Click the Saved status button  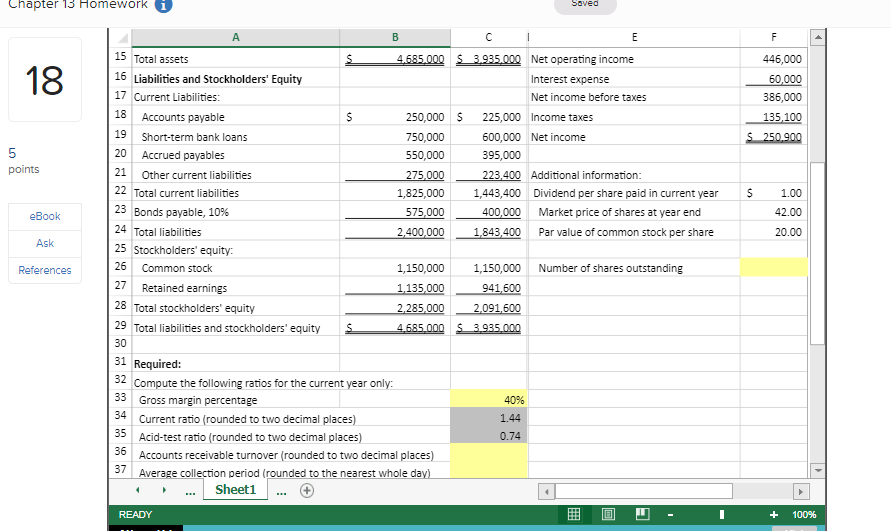pos(585,5)
